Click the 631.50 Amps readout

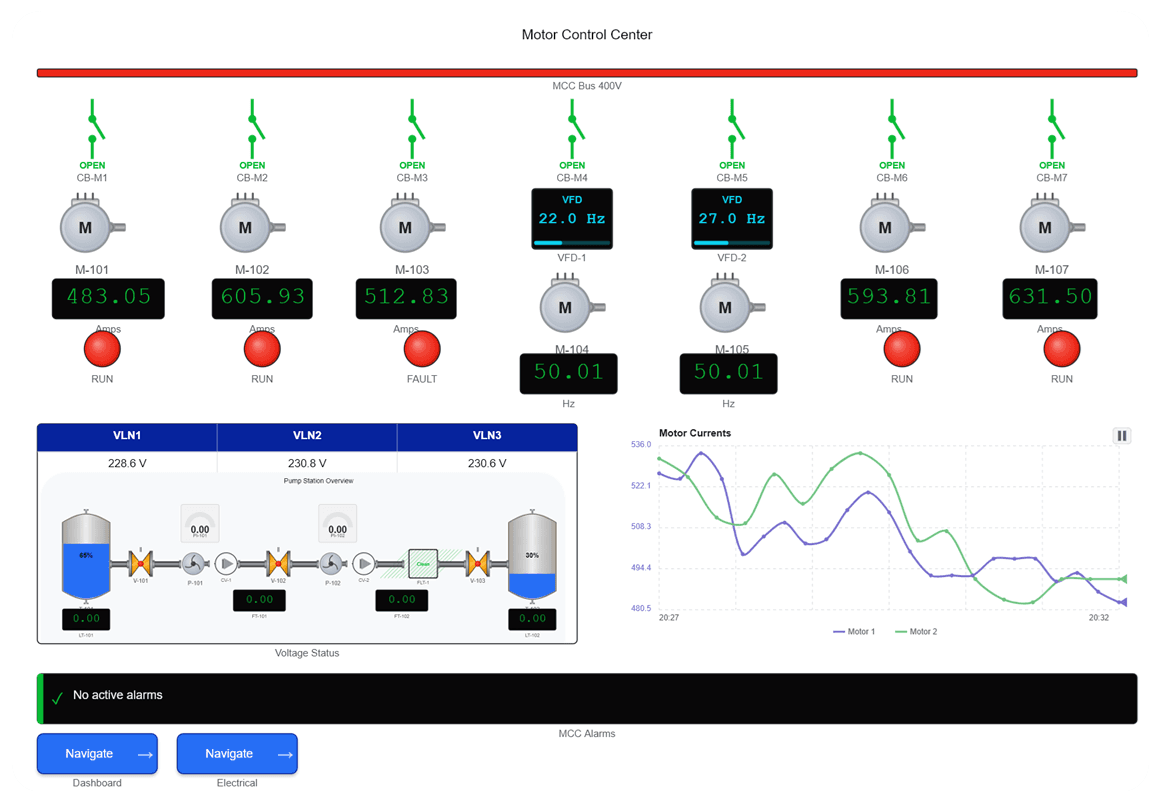pos(1050,299)
